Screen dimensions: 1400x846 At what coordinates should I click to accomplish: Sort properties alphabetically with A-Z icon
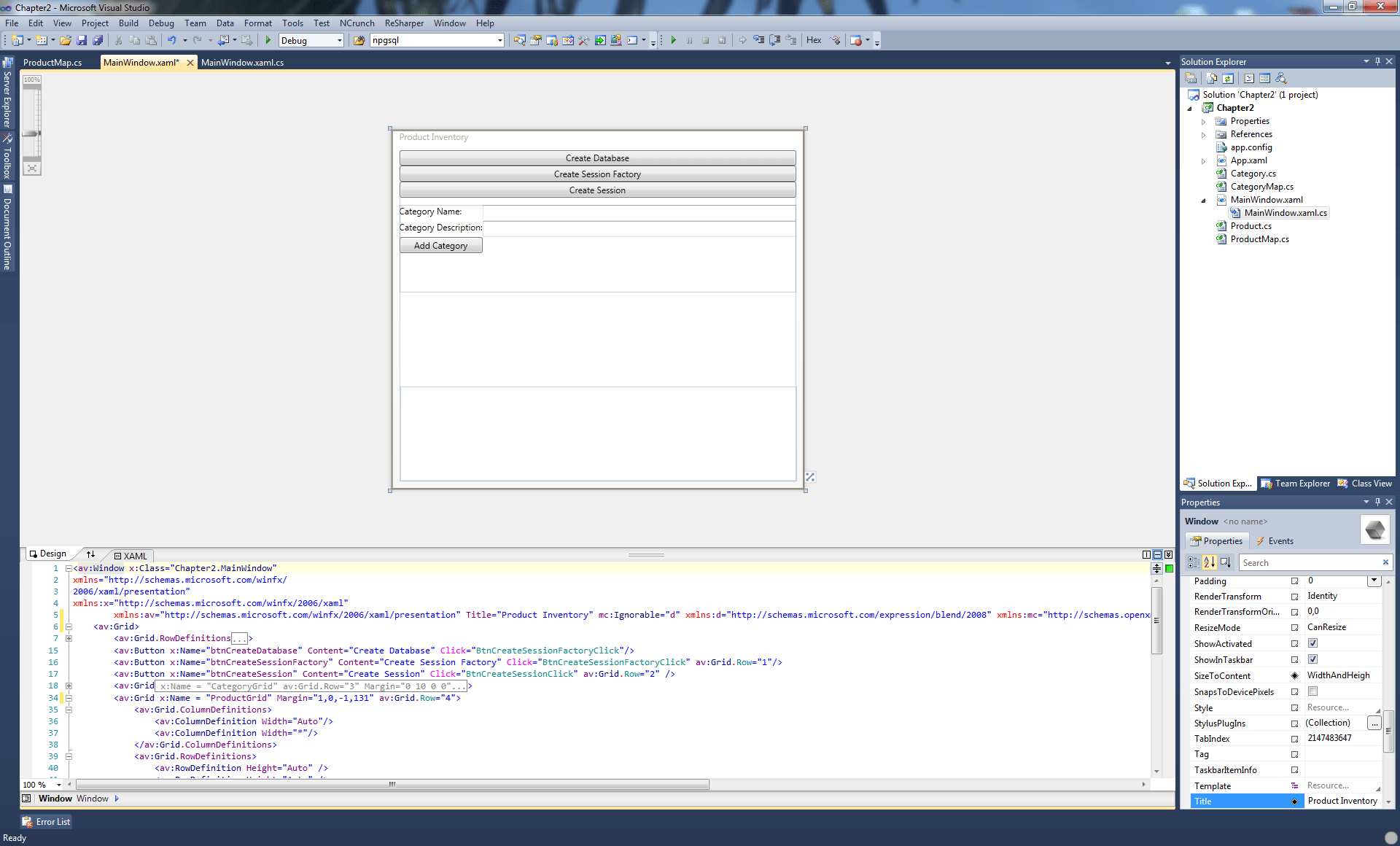pyautogui.click(x=1209, y=562)
